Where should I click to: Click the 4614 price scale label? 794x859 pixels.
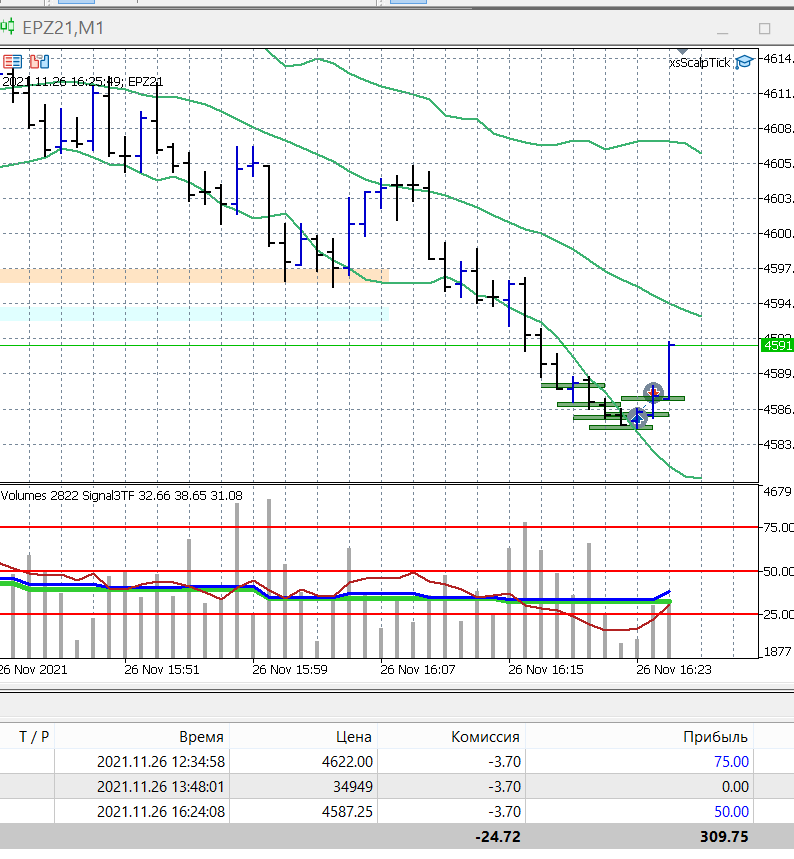point(778,59)
